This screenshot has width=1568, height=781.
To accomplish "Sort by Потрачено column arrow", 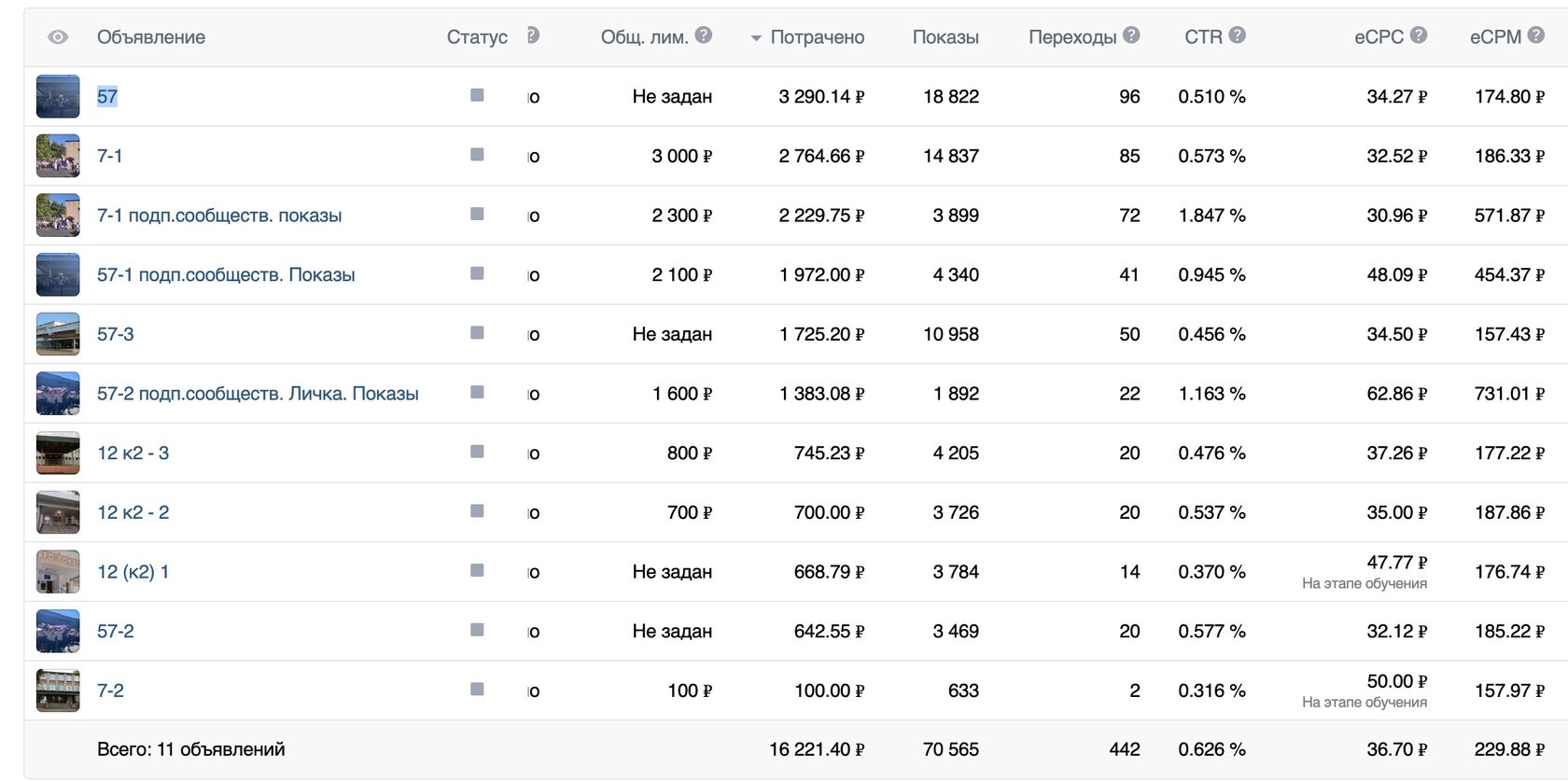I will 756,38.
